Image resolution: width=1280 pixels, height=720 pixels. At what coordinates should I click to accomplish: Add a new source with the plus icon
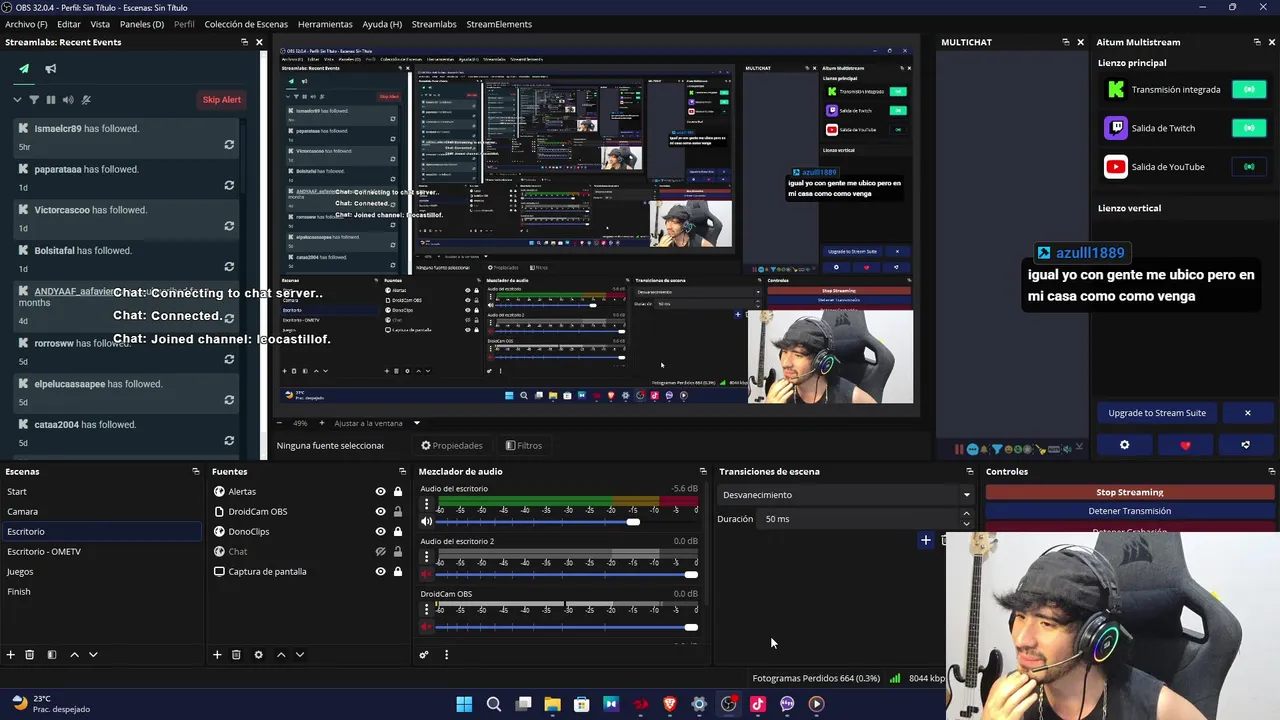pyautogui.click(x=217, y=655)
